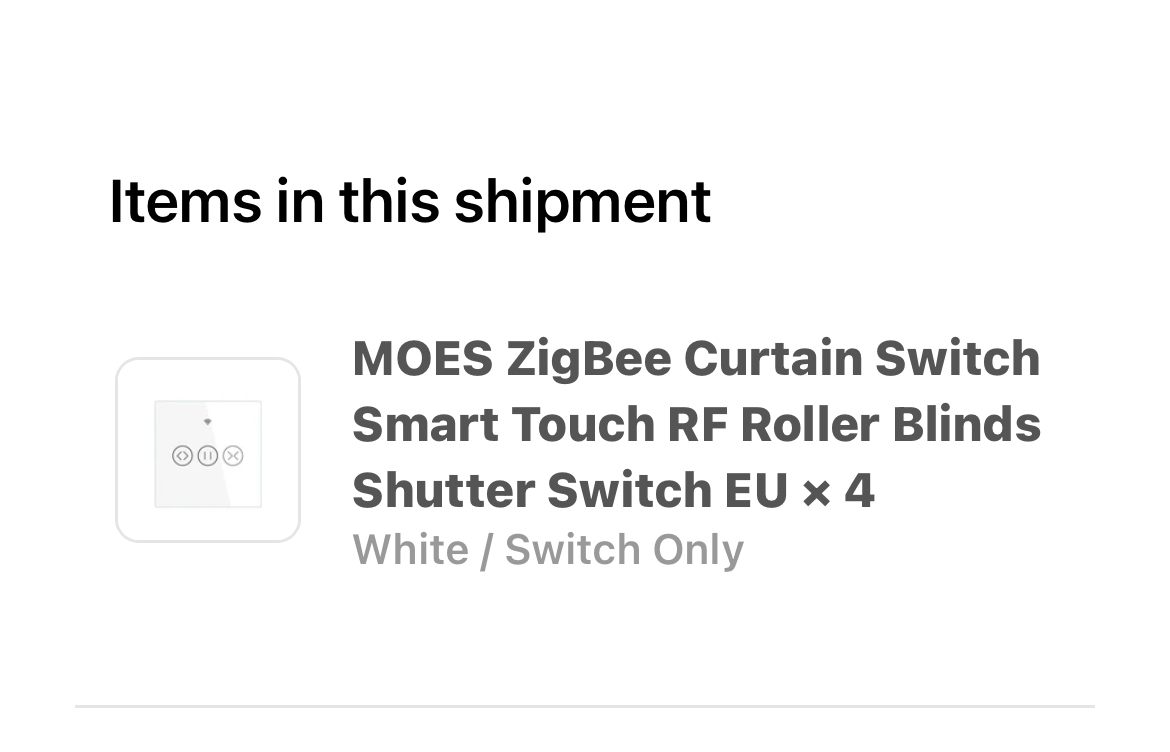This screenshot has height=752, width=1170.
Task: Click the Wi-Fi indicator on the switch image
Action: tap(208, 422)
